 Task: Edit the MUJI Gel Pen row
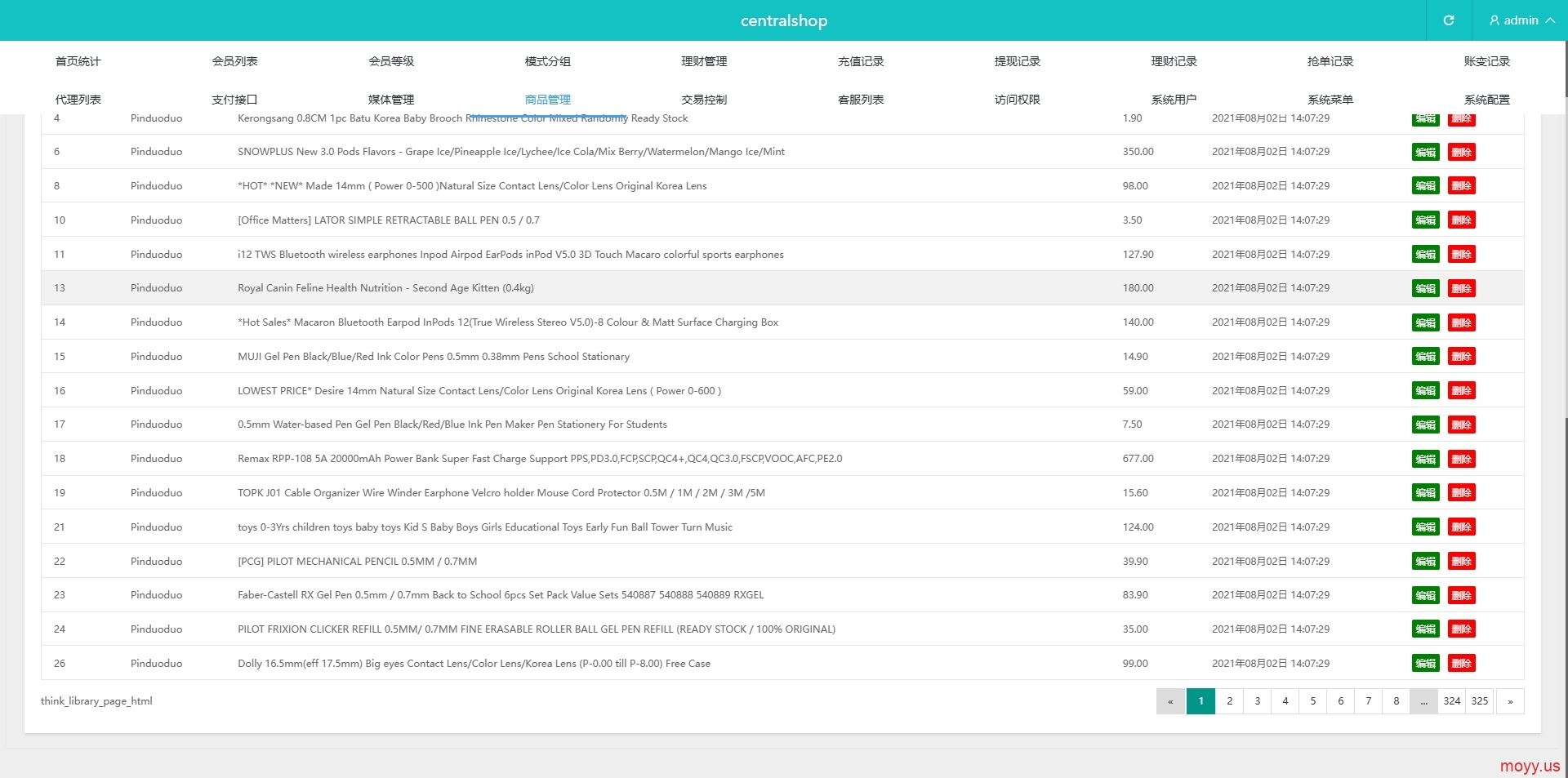tap(1426, 357)
